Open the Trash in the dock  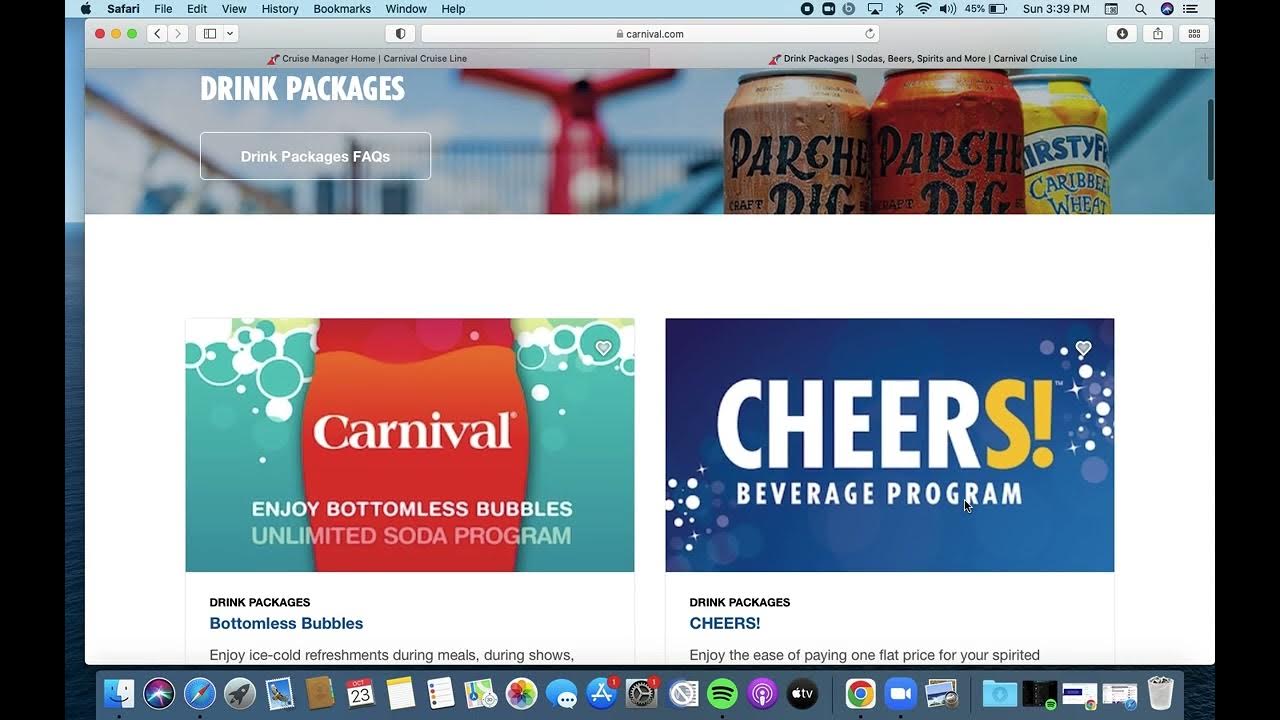coord(1160,693)
